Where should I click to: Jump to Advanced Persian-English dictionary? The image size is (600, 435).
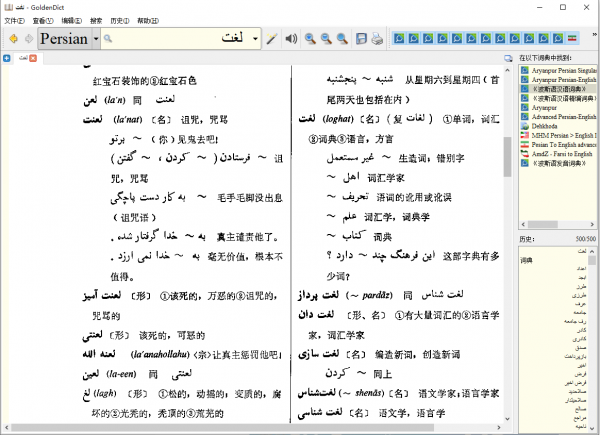pyautogui.click(x=558, y=117)
